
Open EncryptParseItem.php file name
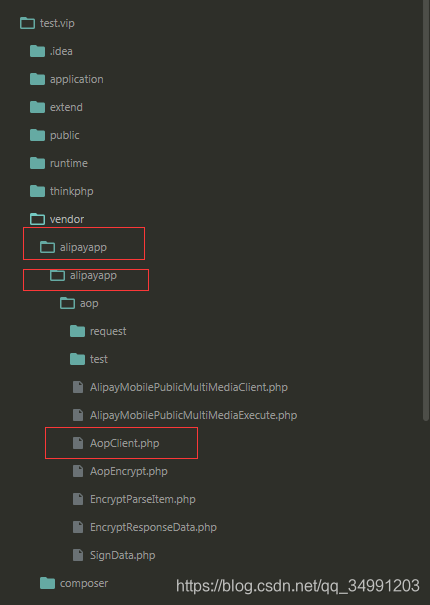click(142, 499)
